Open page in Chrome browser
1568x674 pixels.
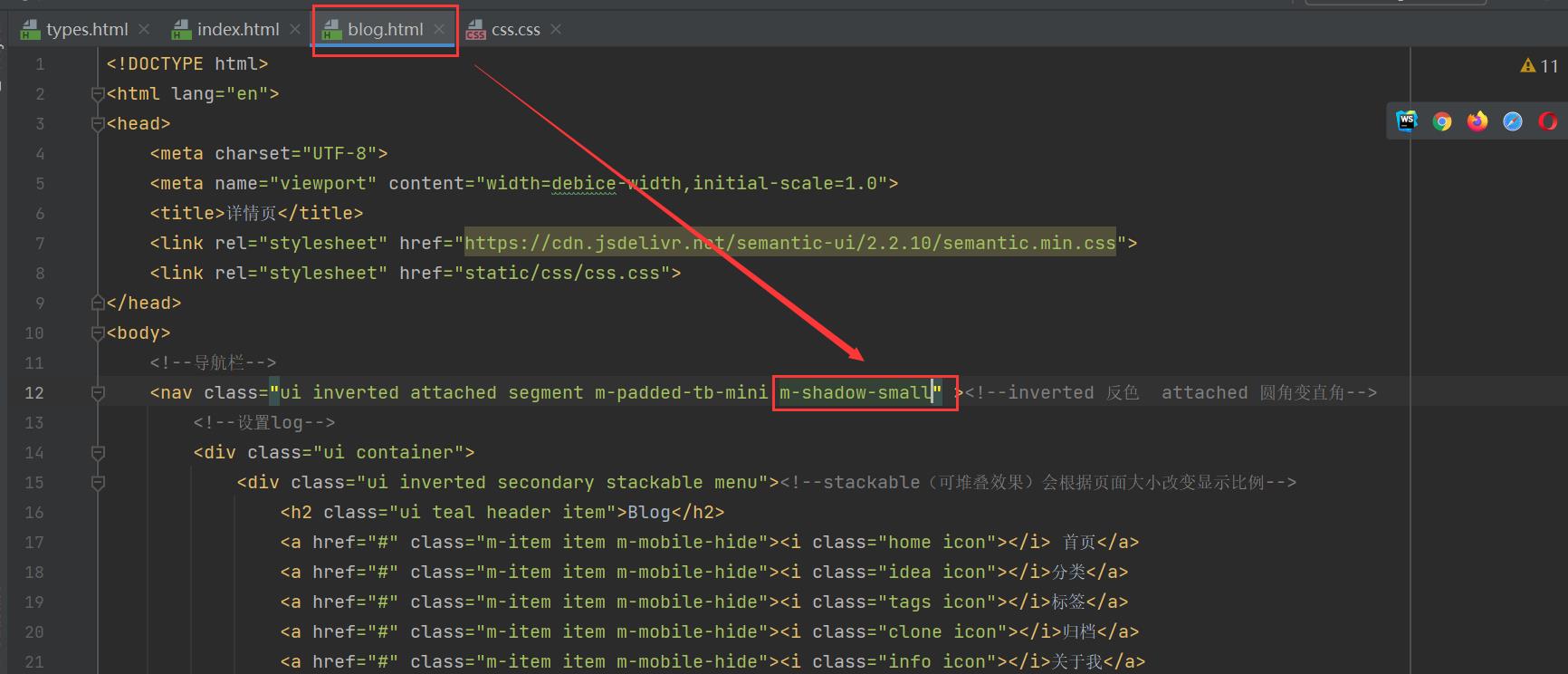click(1442, 121)
